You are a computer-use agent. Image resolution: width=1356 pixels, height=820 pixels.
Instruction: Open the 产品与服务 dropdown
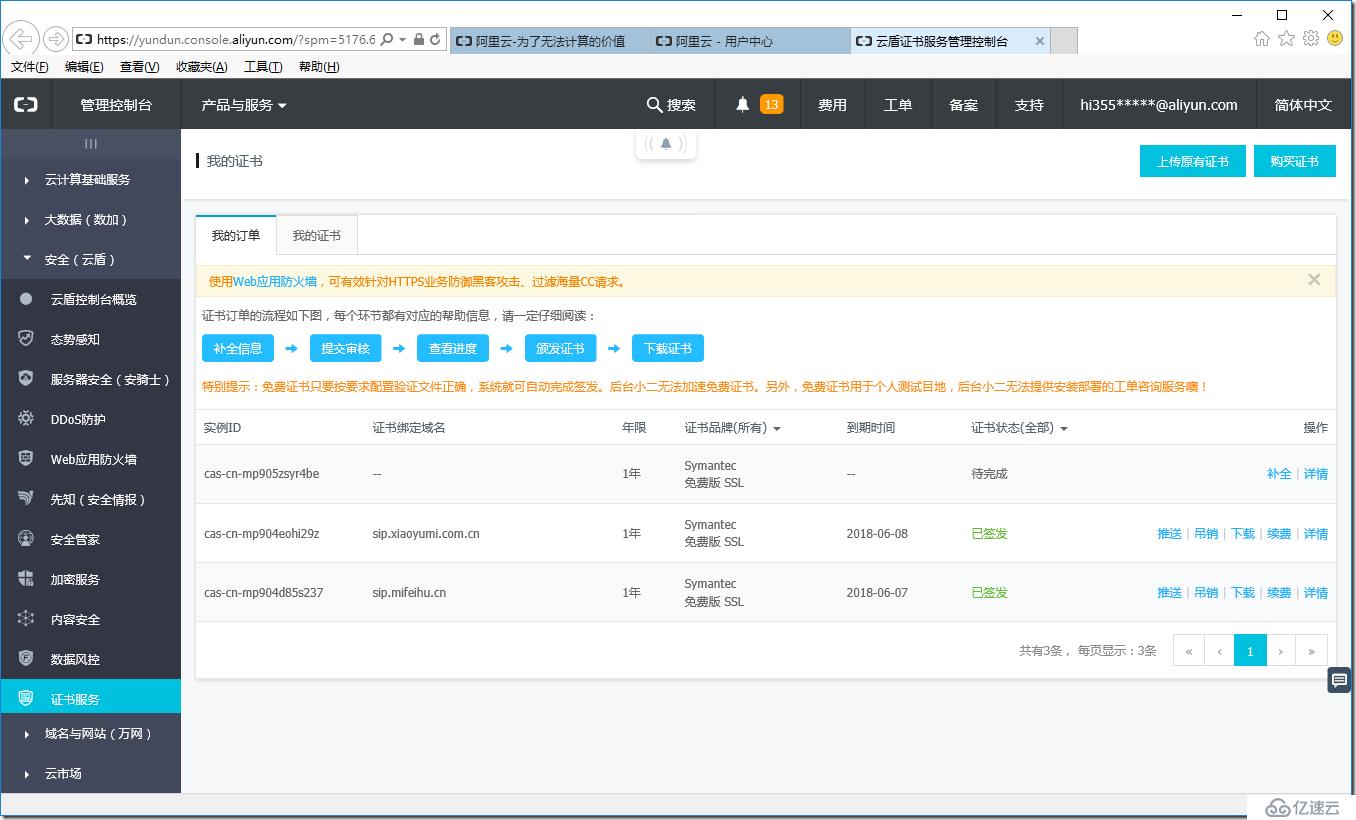pos(244,104)
